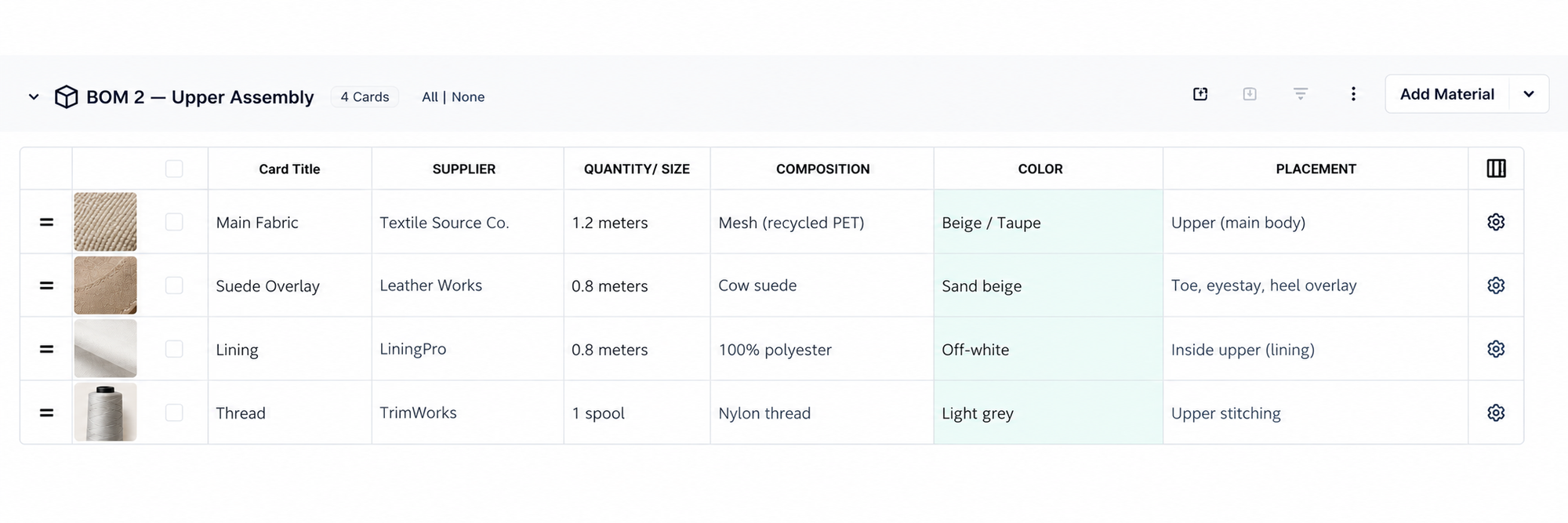Click the Light grey color cell
Image resolution: width=1568 pixels, height=523 pixels.
point(1048,412)
